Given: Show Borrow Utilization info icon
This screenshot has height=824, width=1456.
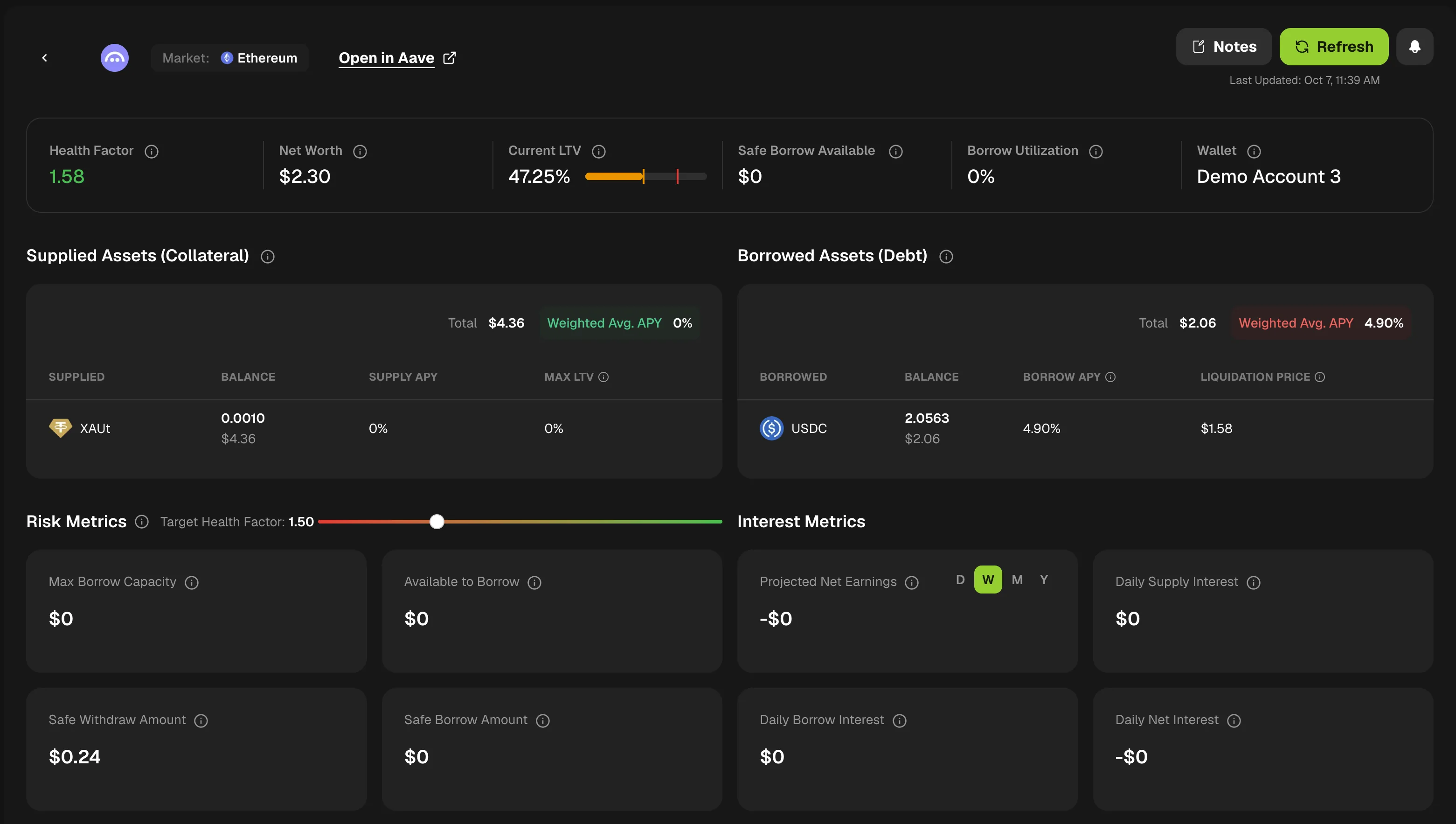Looking at the screenshot, I should (x=1095, y=151).
